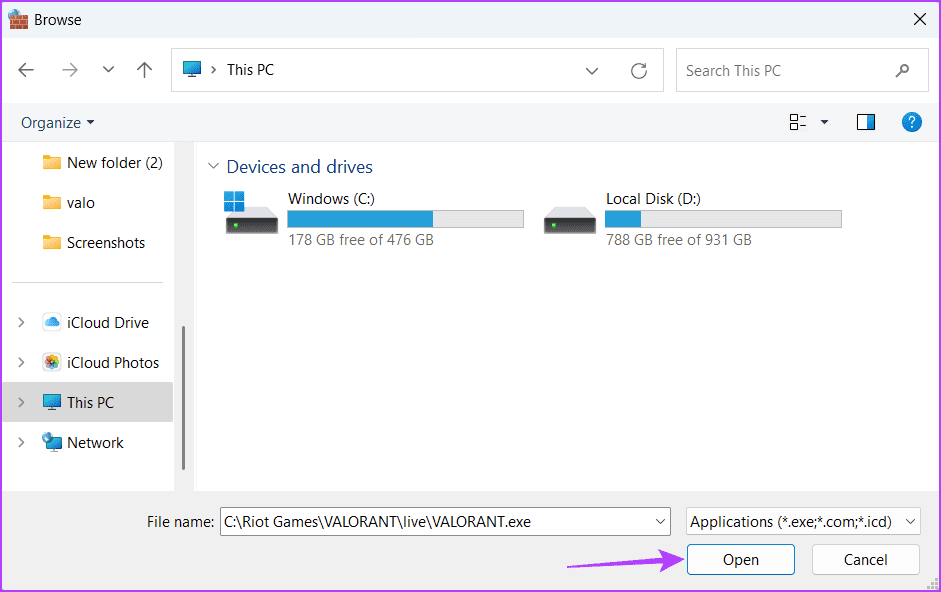Click Devices and drives heading
The height and width of the screenshot is (592, 941).
(299, 167)
